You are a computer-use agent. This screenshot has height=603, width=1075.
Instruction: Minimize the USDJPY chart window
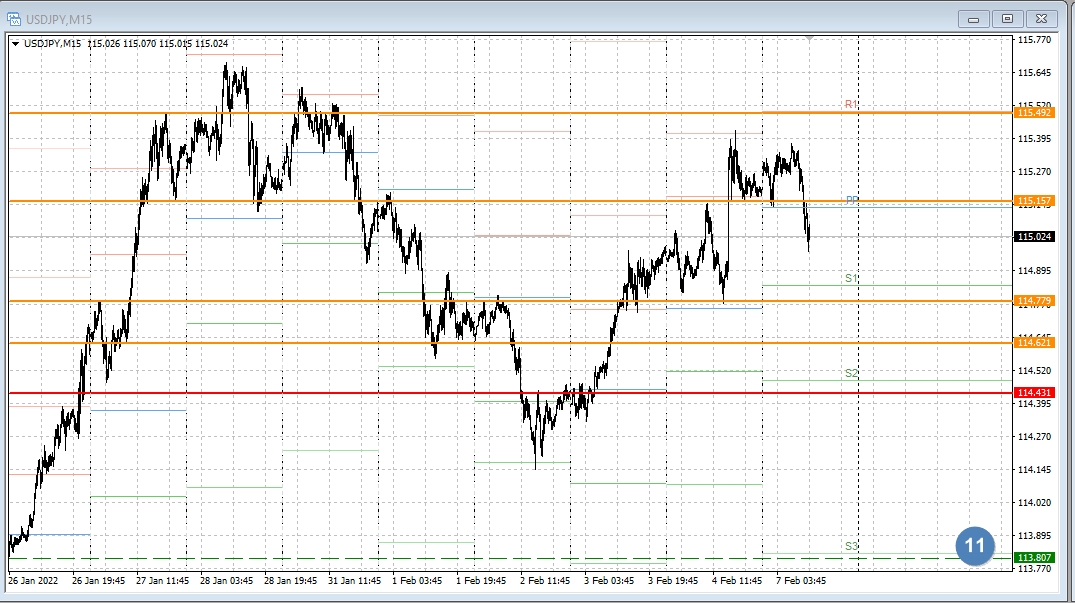tap(973, 18)
